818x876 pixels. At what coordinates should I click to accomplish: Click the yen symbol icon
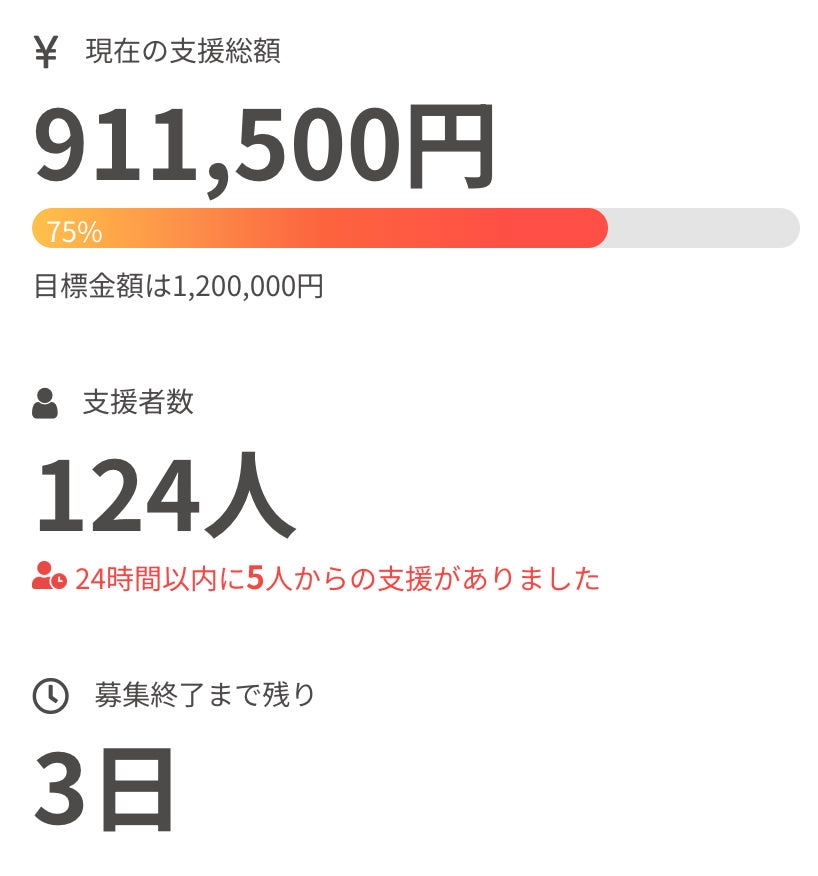click(45, 52)
